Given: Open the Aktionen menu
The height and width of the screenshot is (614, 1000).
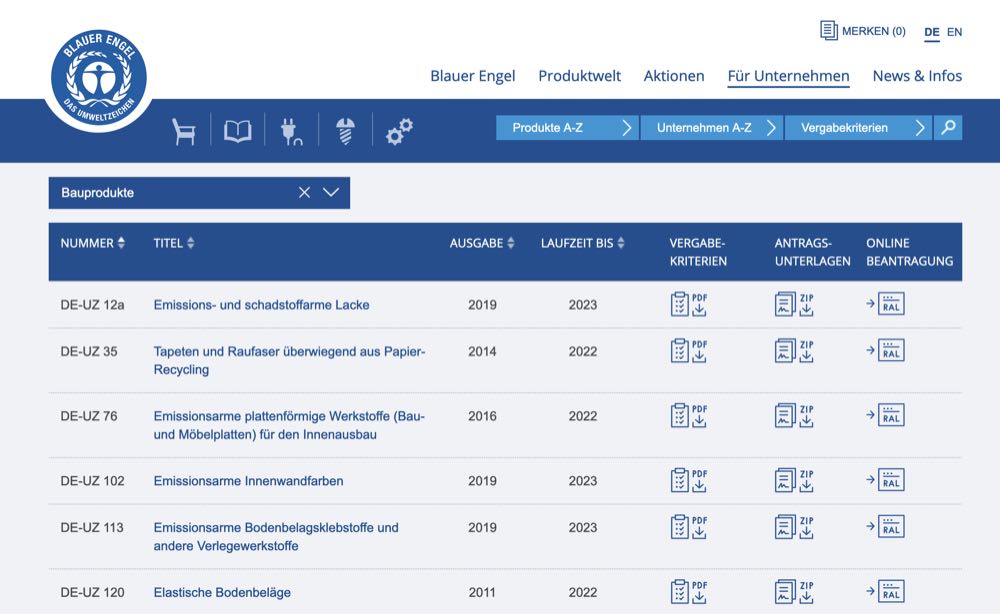Looking at the screenshot, I should (674, 76).
